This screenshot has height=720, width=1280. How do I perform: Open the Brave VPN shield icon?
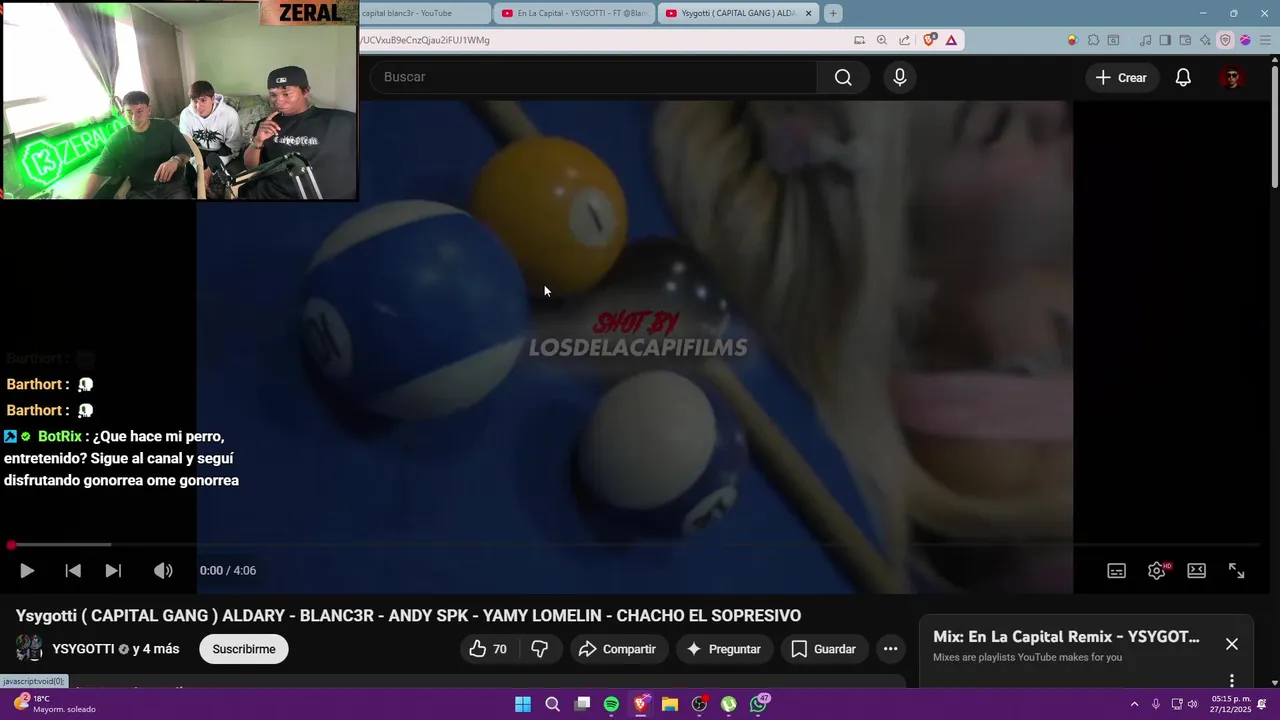pyautogui.click(x=1225, y=40)
